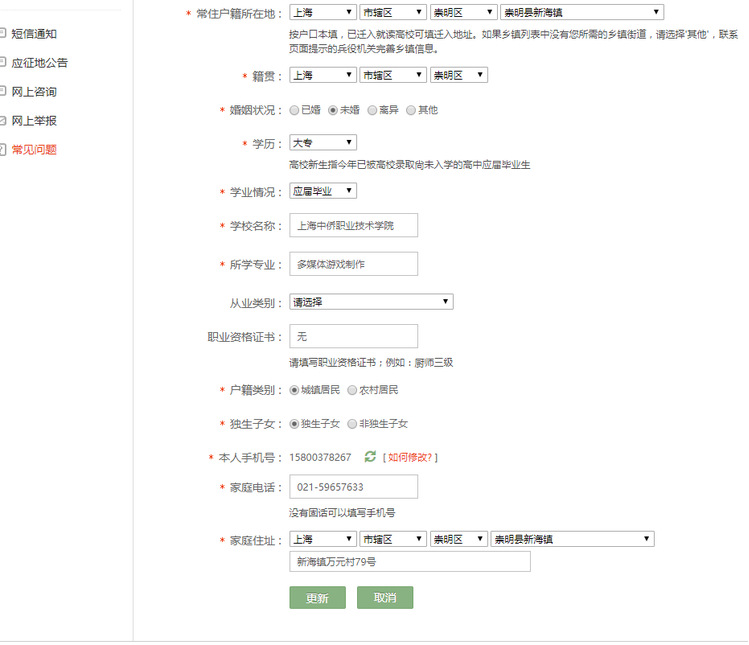Screen dimensions: 749x645
Task: Open 网上举报 sidebar item
Action: point(33,121)
